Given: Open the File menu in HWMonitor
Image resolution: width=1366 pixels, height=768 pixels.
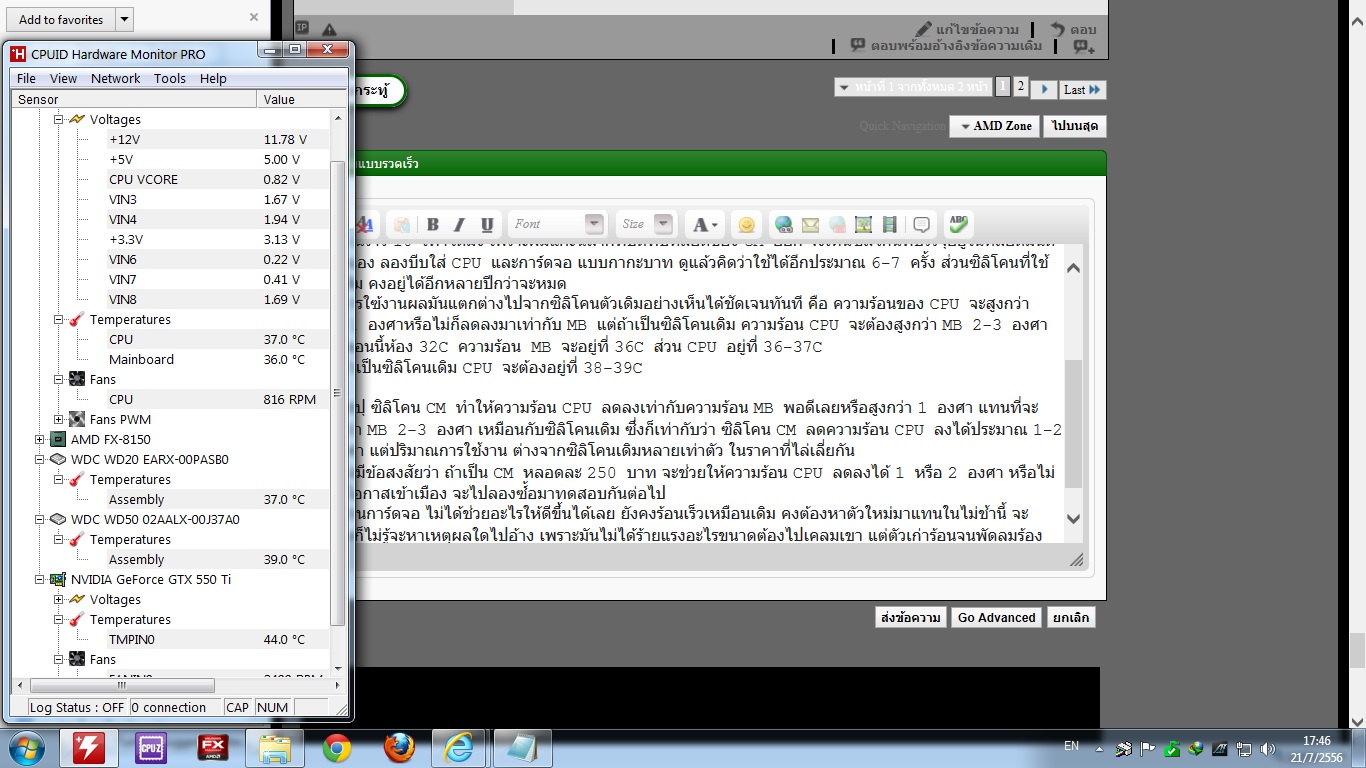Looking at the screenshot, I should pyautogui.click(x=26, y=78).
